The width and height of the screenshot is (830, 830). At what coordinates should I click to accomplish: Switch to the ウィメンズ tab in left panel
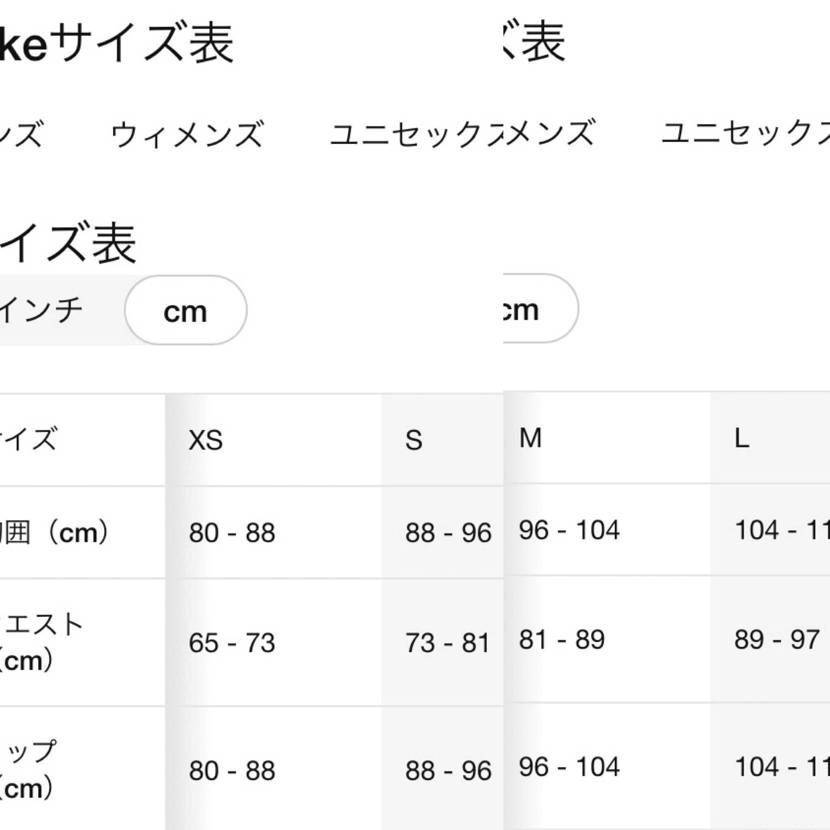[x=187, y=134]
